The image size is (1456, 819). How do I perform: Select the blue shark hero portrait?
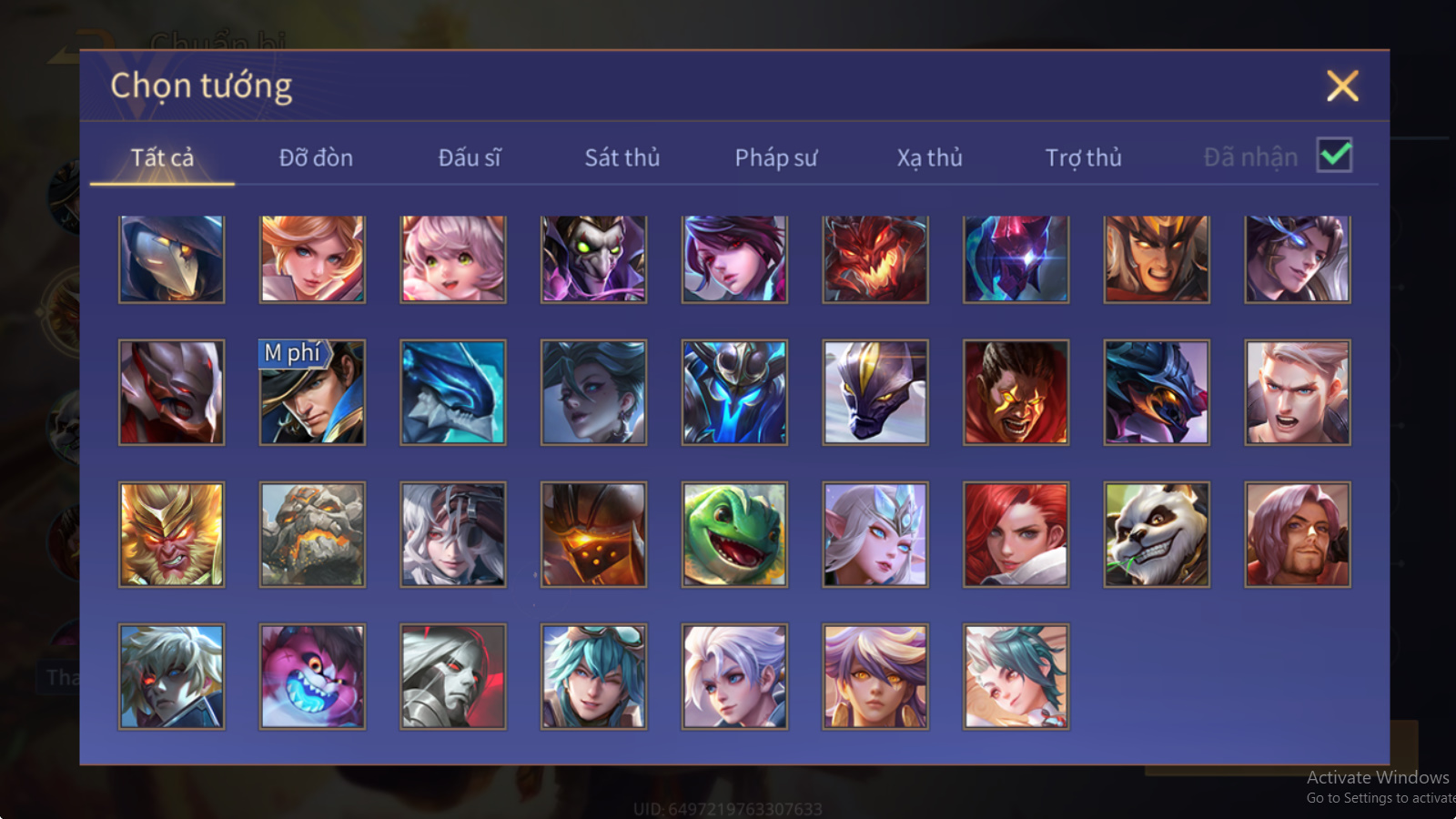tap(453, 393)
